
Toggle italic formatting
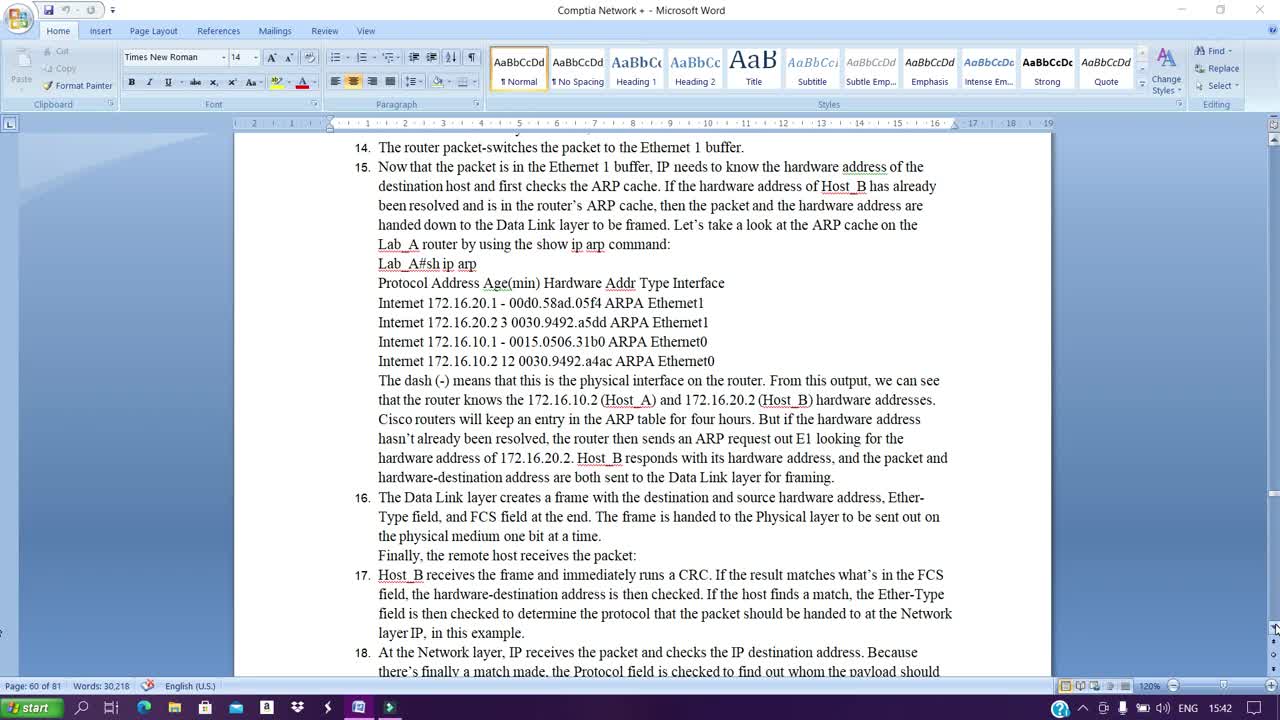pos(149,82)
